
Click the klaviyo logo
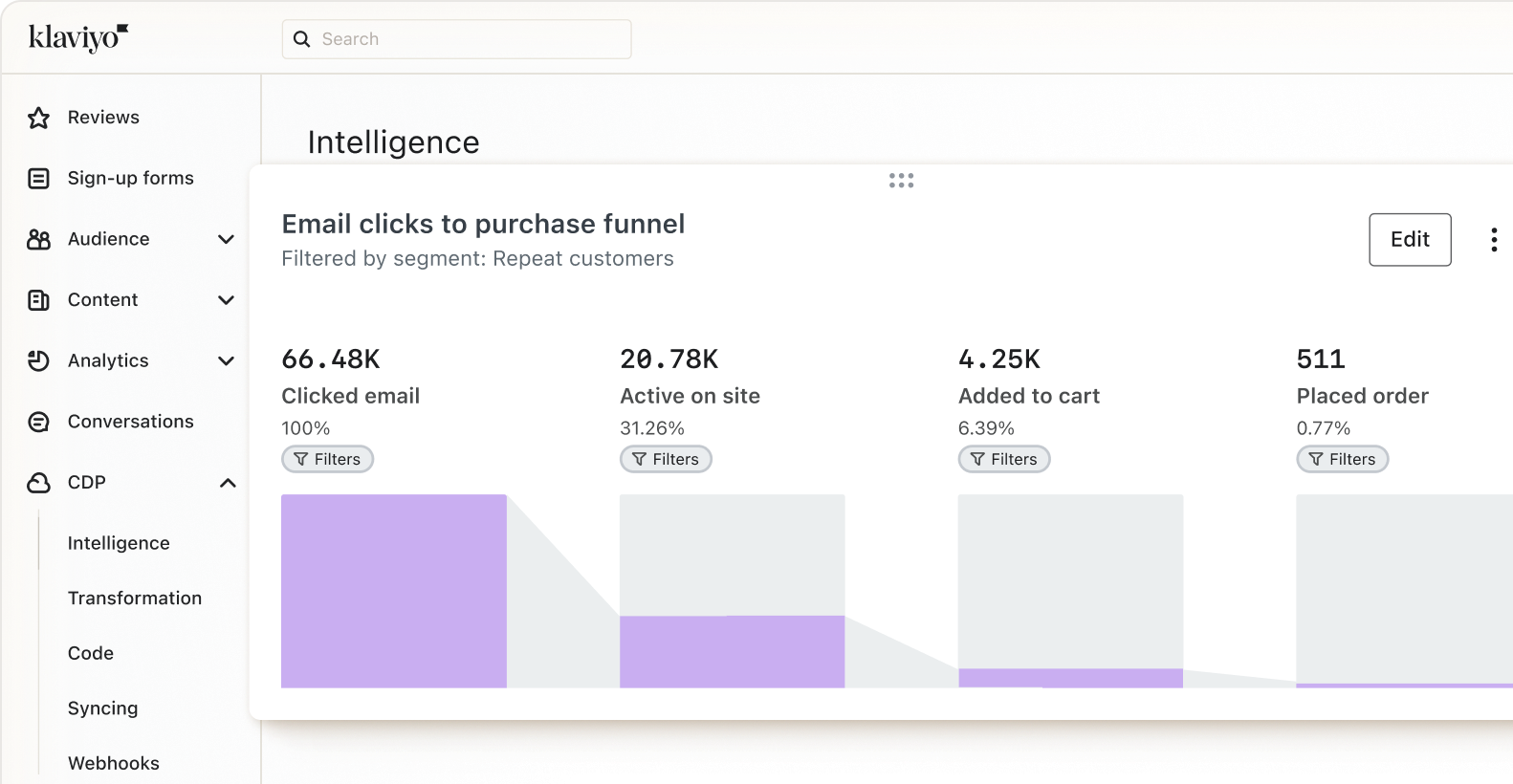tap(78, 37)
